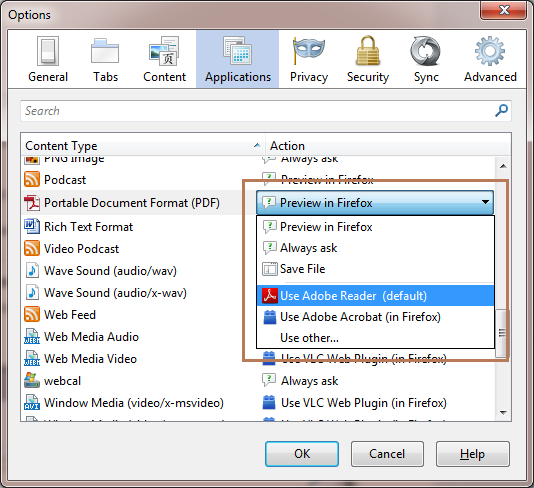The height and width of the screenshot is (488, 534).
Task: Click the list scrollbar thumb
Action: coord(502,333)
